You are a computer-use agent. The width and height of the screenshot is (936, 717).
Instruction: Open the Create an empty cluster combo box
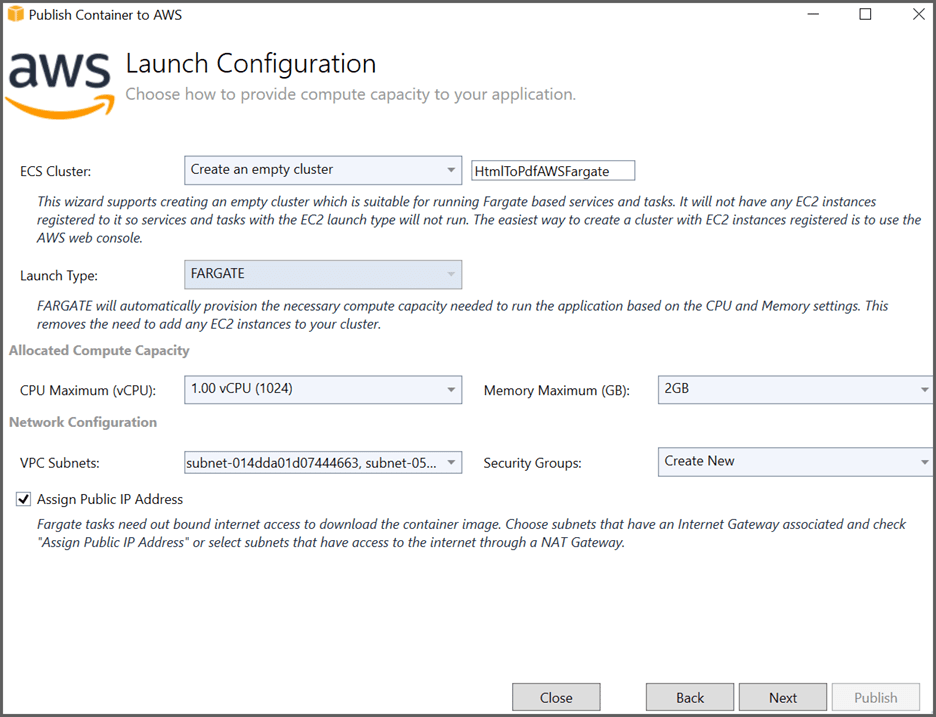point(320,169)
